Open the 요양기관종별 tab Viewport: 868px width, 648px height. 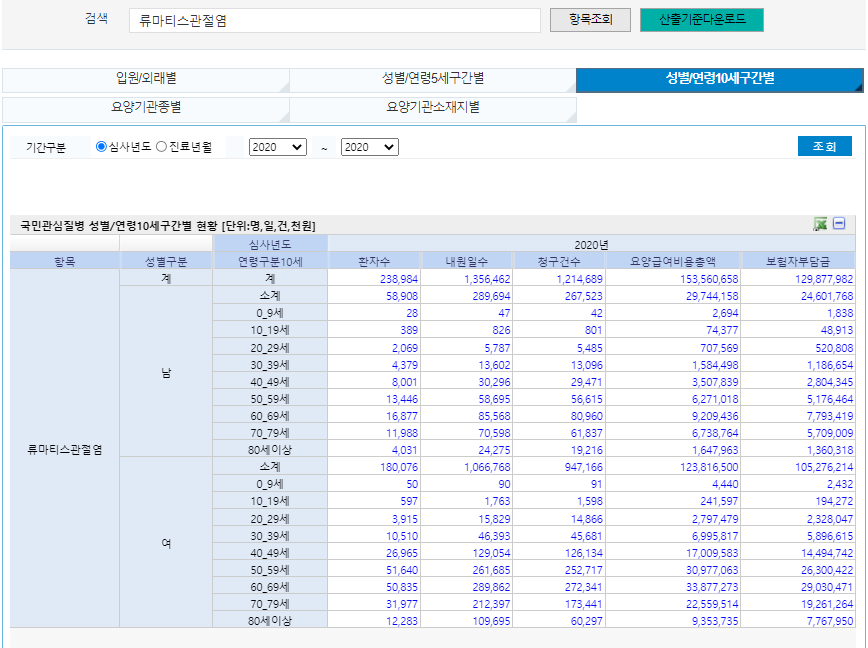tap(146, 106)
